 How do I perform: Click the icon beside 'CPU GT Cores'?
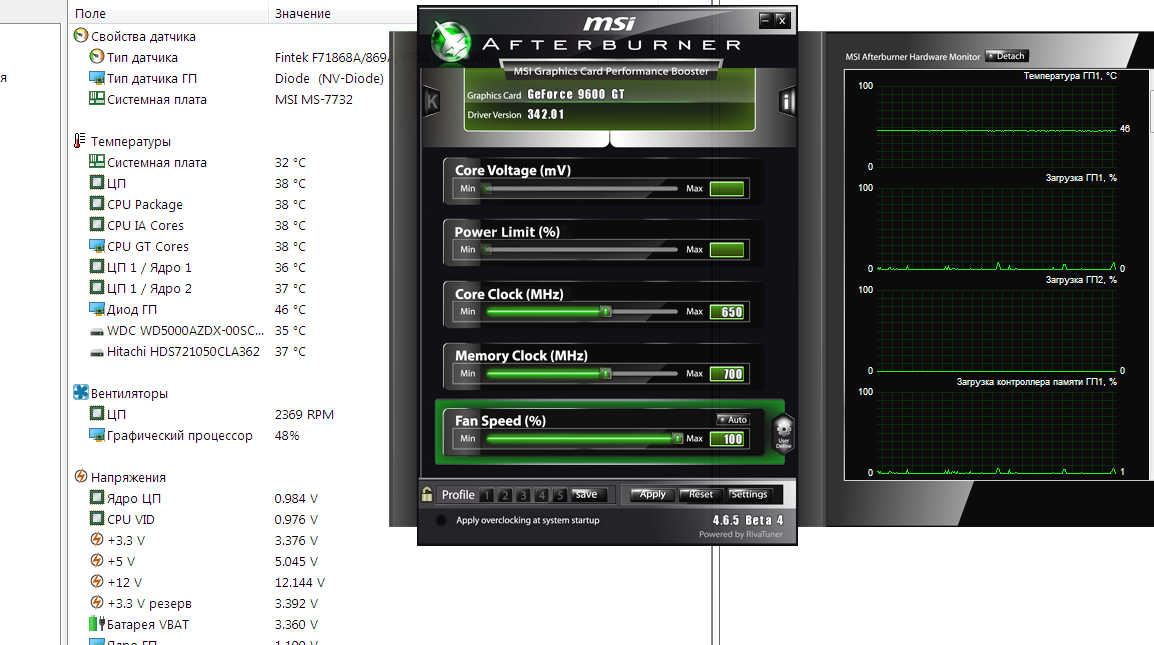96,245
